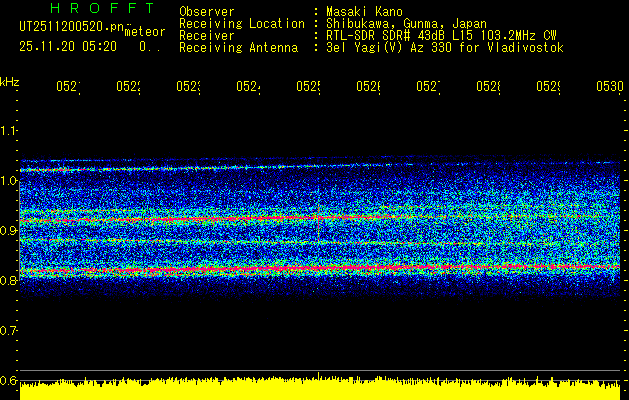This screenshot has width=629, height=400.
Task: Click the Shibukawa, Gunma, Japan location text
Action: [x=406, y=23]
